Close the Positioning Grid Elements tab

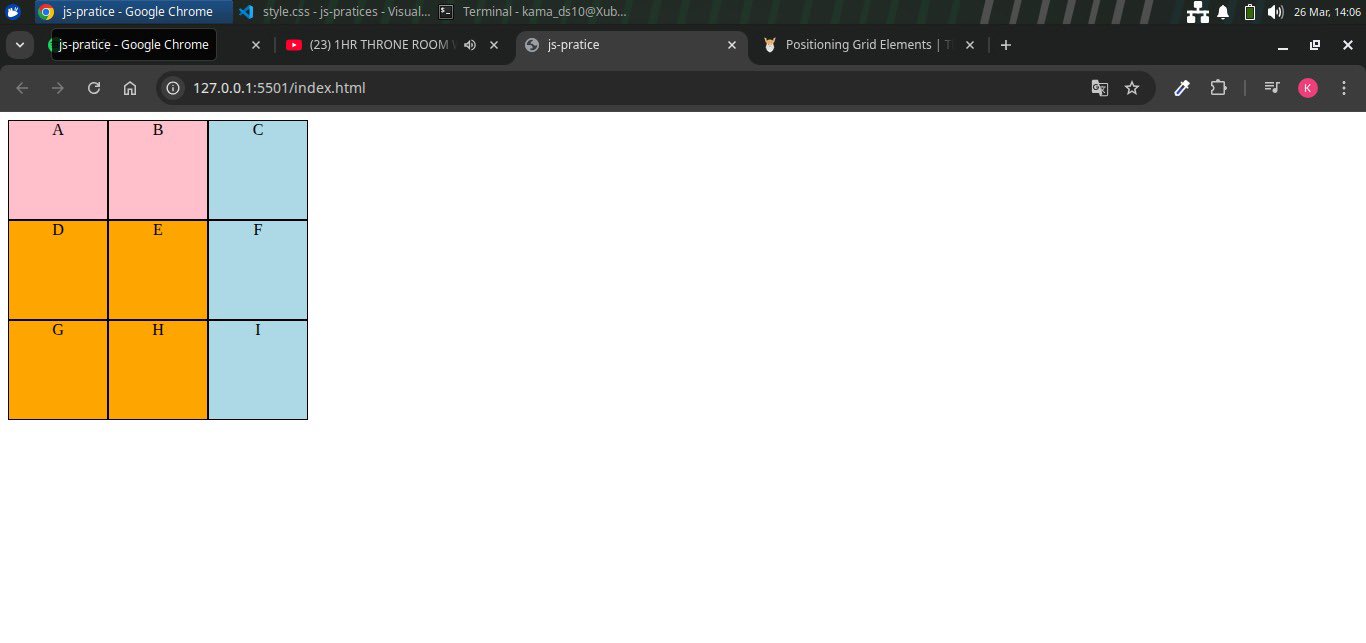point(970,45)
